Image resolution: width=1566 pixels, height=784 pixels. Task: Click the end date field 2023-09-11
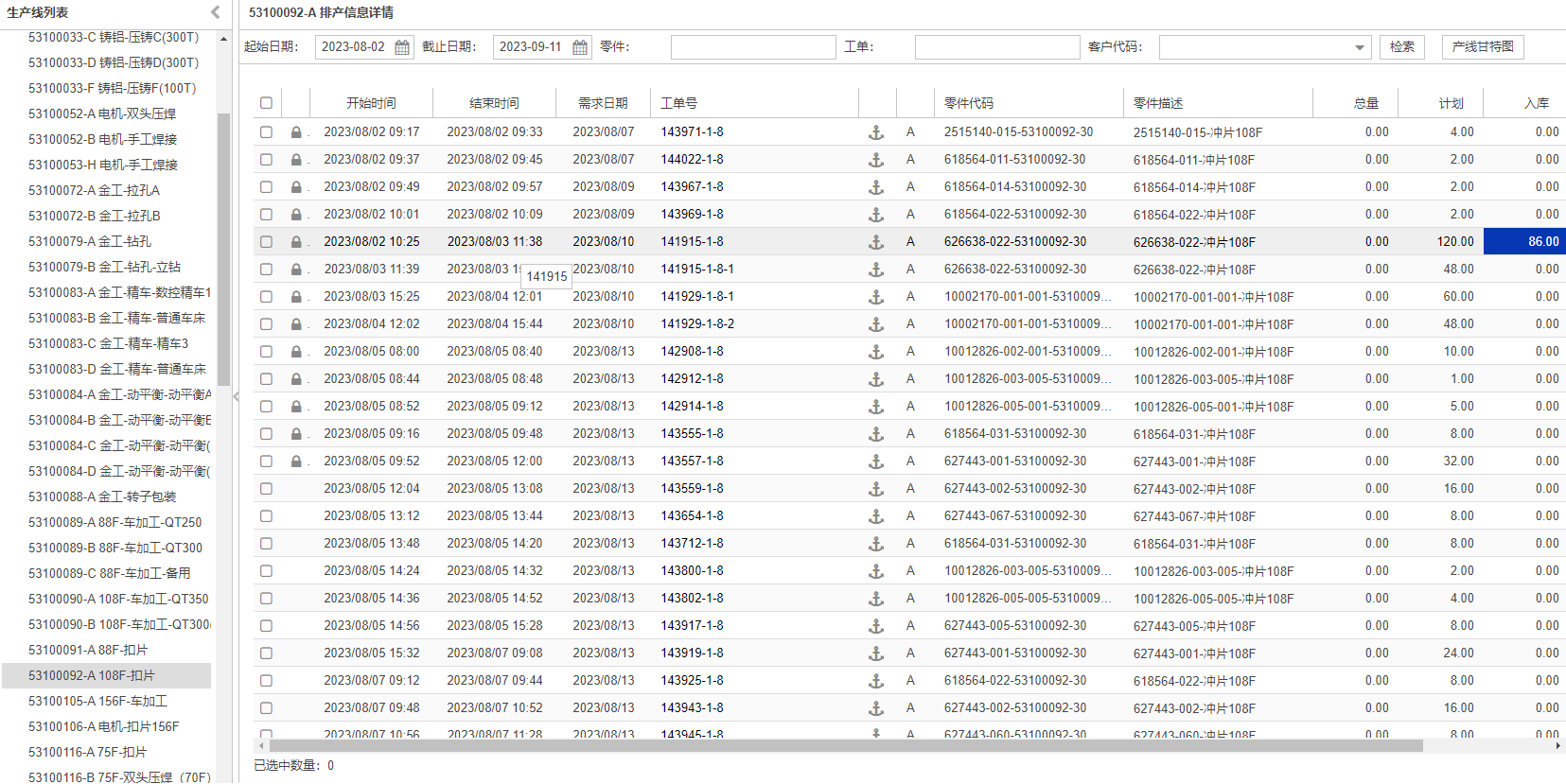pyautogui.click(x=531, y=47)
